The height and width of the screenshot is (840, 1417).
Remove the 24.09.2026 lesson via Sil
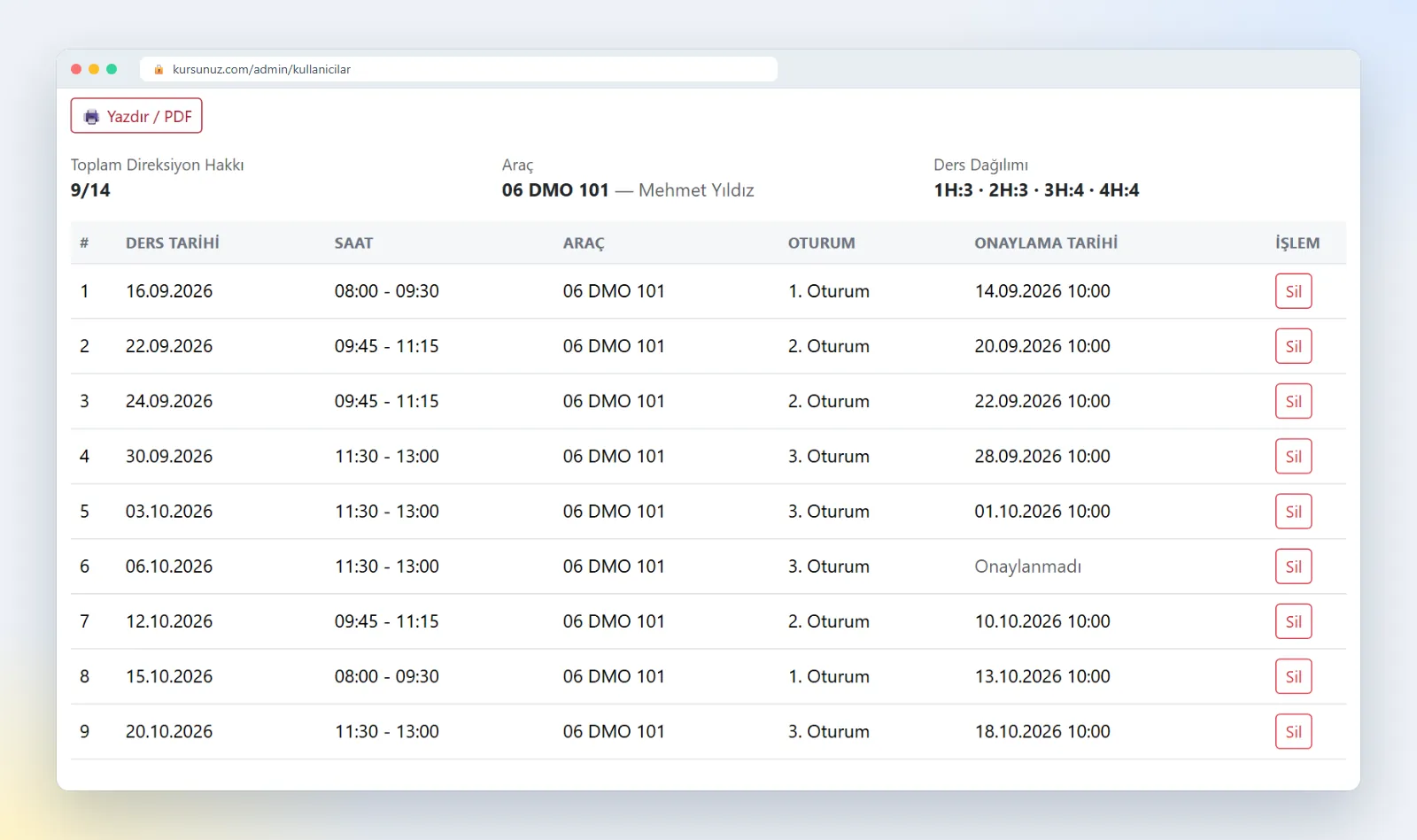[1293, 401]
